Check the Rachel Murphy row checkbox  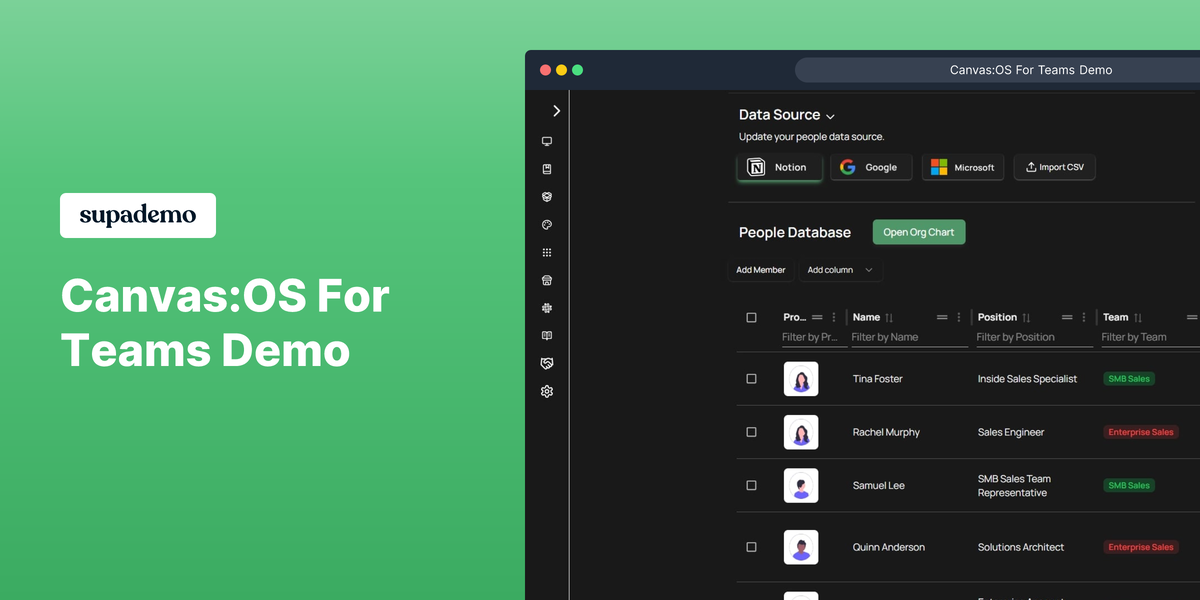click(752, 432)
